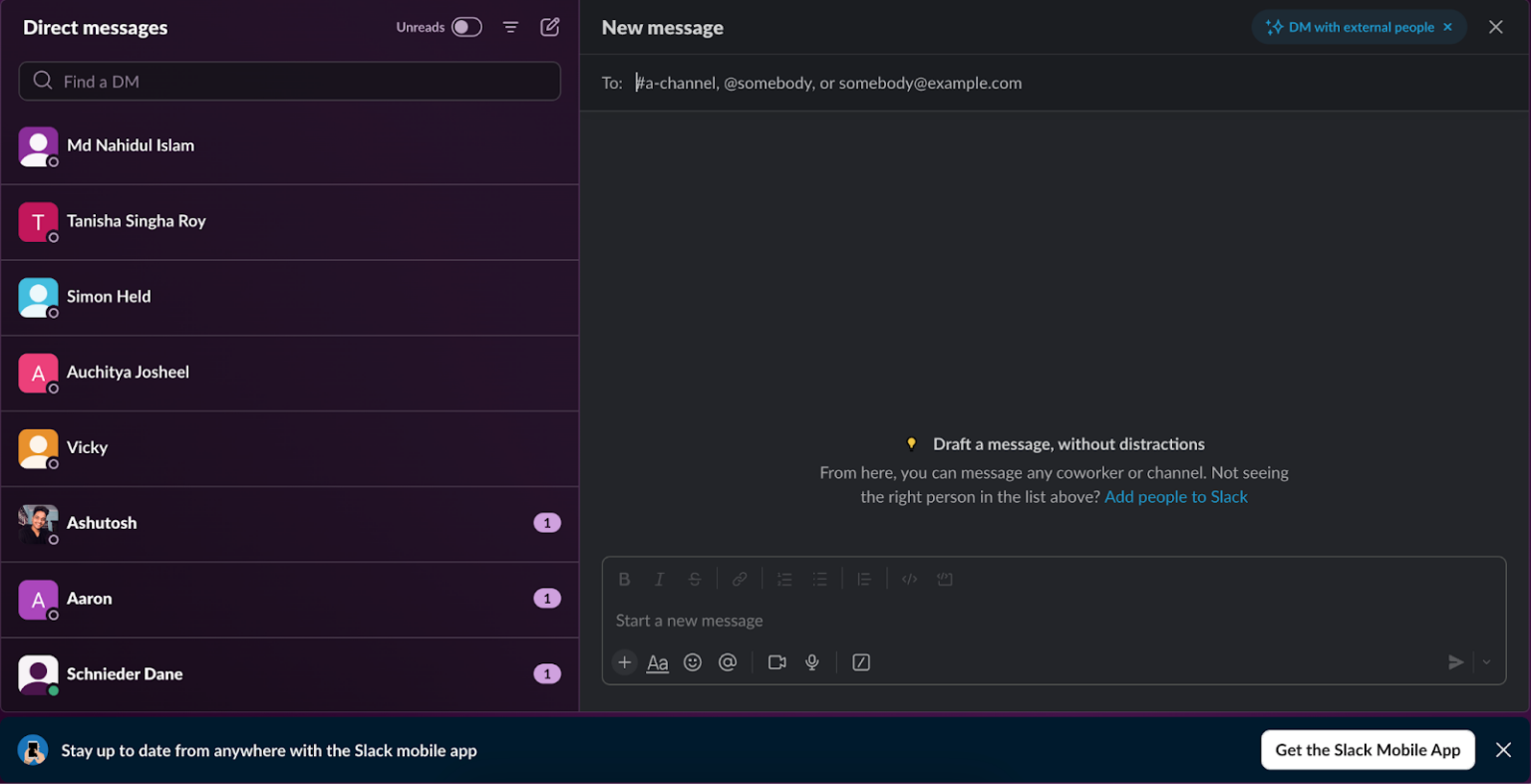
Task: Click the mention someone @ icon
Action: tap(728, 662)
